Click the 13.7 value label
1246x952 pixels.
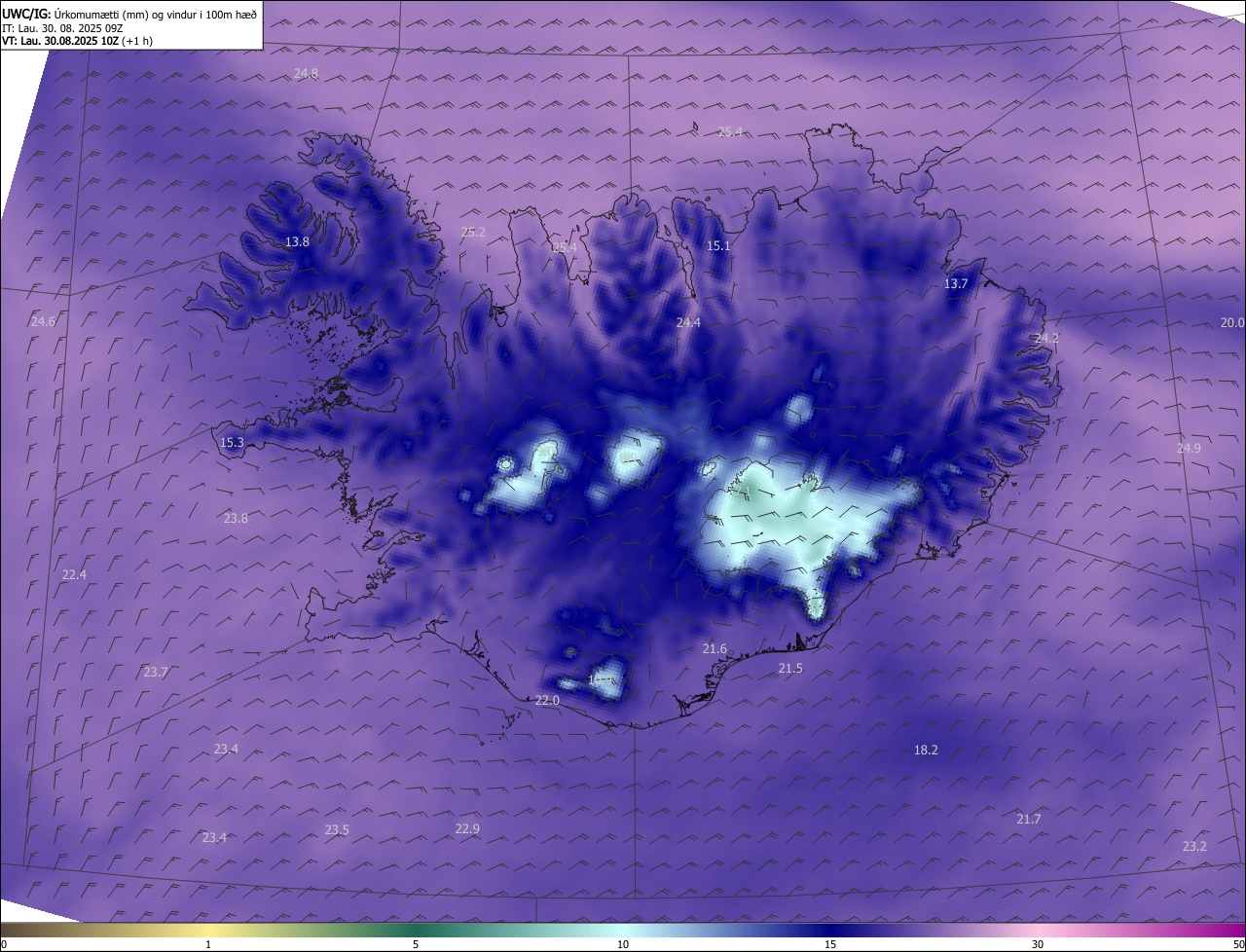click(956, 284)
